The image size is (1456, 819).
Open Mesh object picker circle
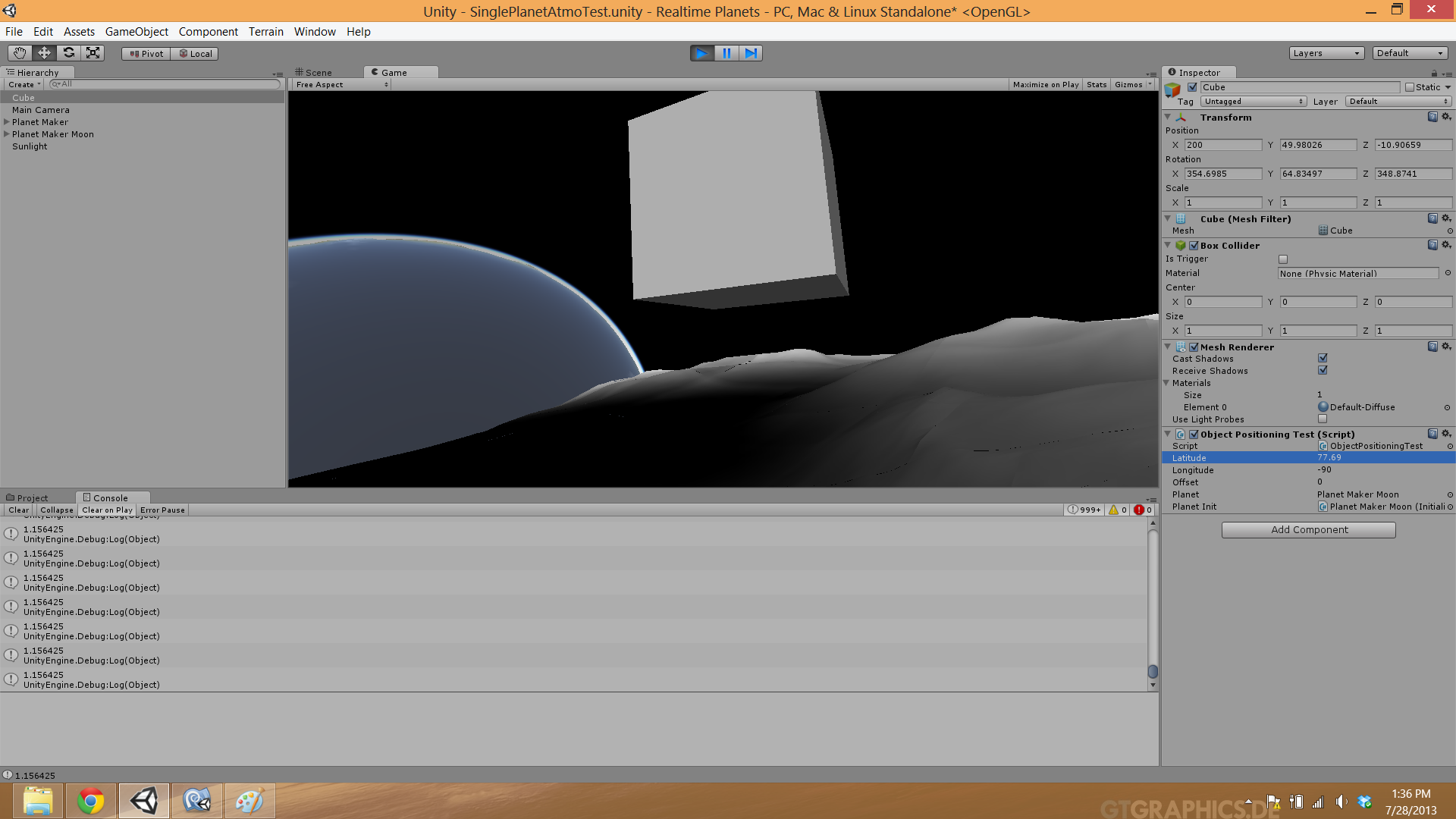tap(1450, 231)
